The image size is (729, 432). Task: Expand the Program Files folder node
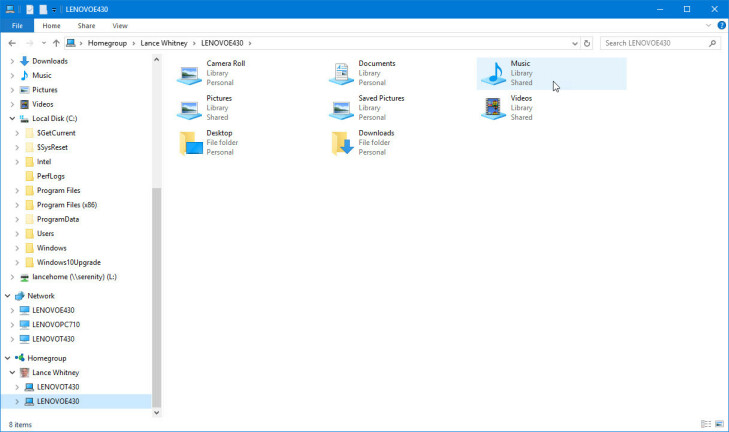[17, 191]
